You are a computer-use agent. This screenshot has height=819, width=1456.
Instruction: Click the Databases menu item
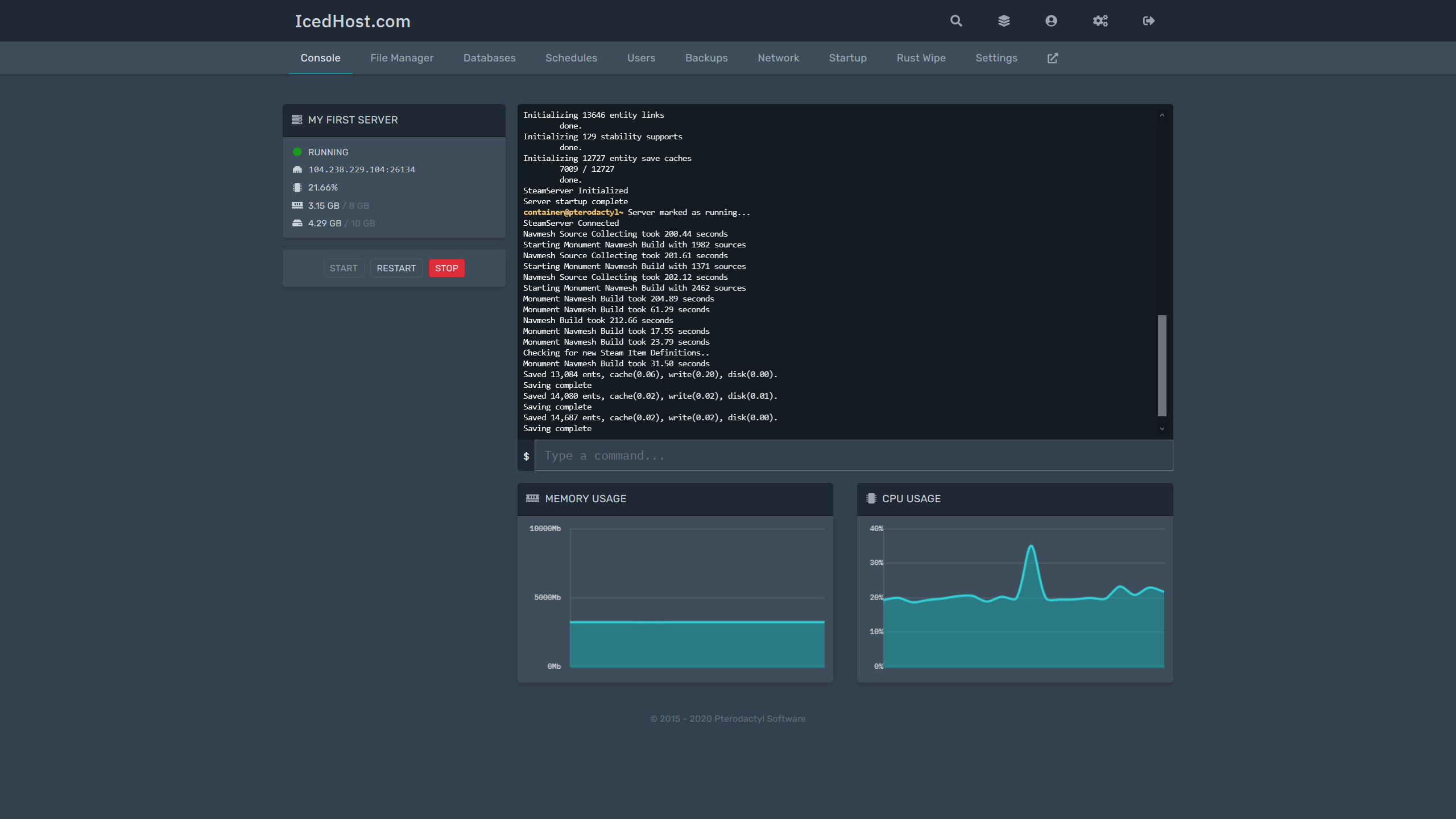point(489,58)
